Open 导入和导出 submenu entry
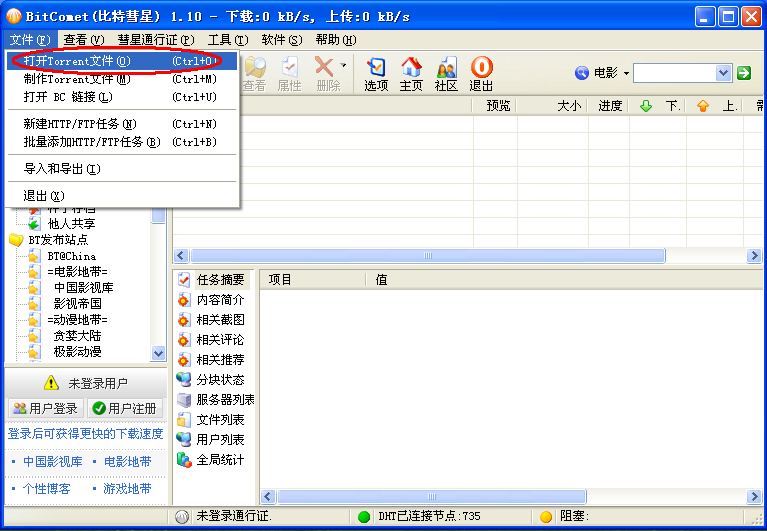Image resolution: width=767 pixels, height=531 pixels. [122, 169]
